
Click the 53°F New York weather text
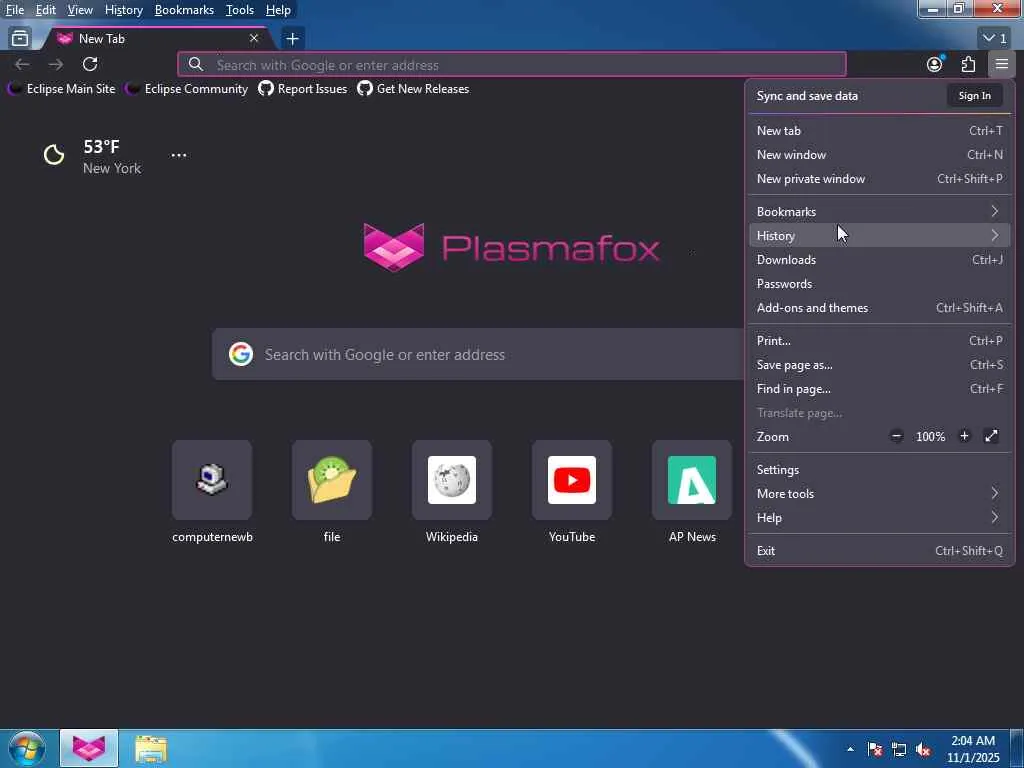coord(112,157)
